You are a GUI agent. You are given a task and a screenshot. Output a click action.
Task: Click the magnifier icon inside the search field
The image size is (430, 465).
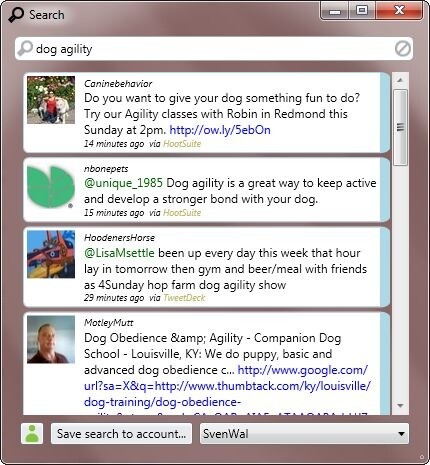tap(25, 48)
